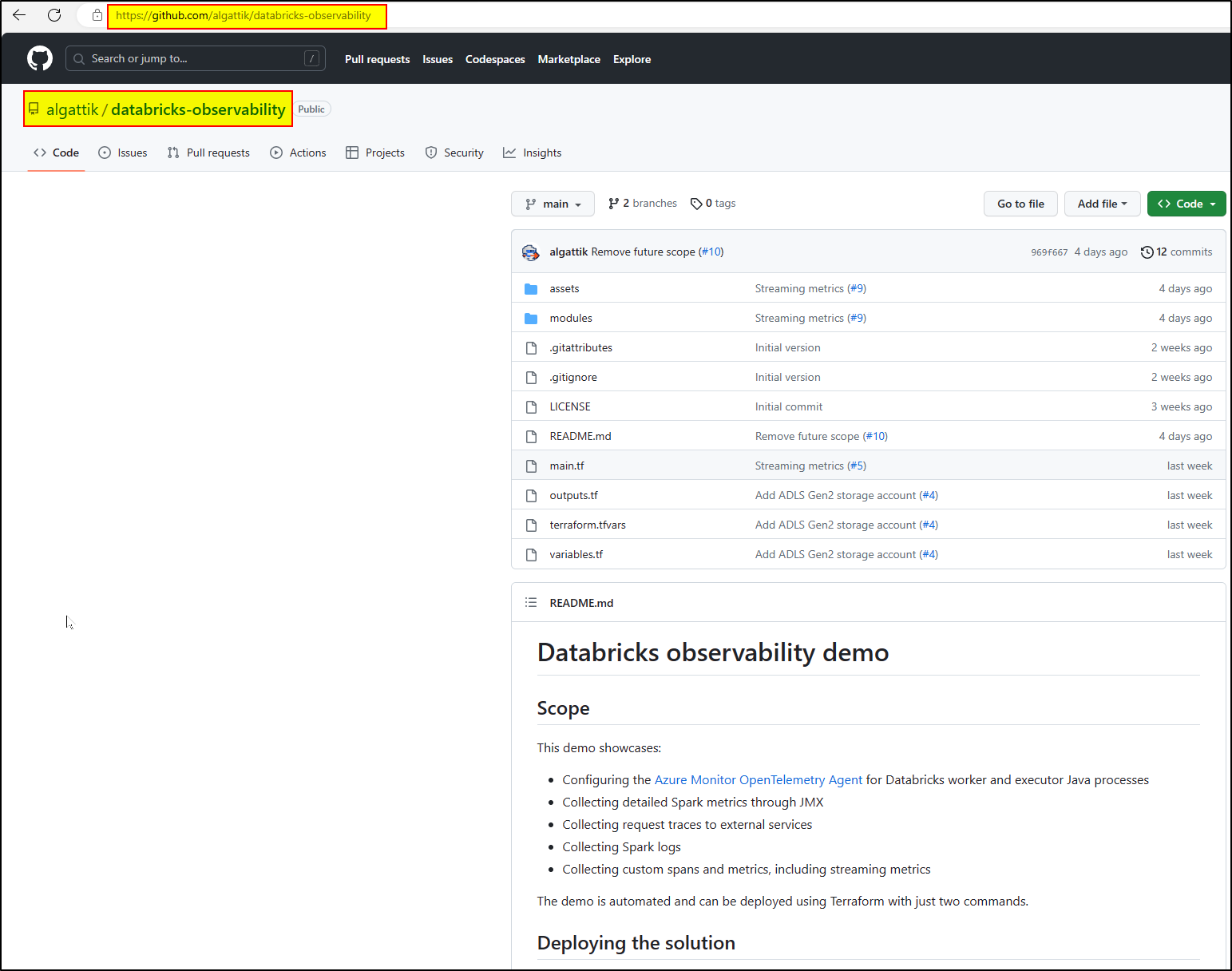
Task: Open the LICENSE file
Action: (x=570, y=406)
